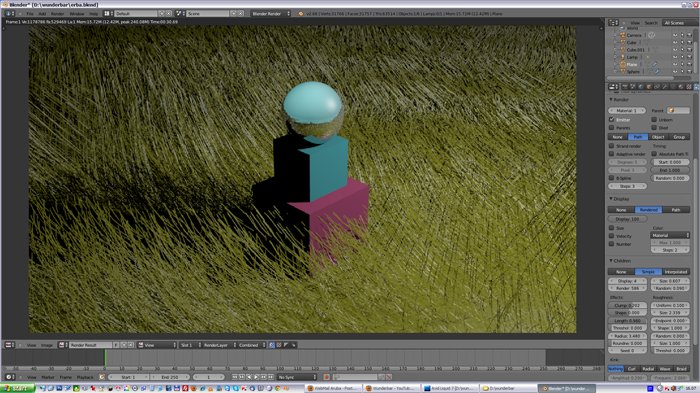Open the RenderLayer dropdown
700x393 pixels.
click(x=218, y=345)
